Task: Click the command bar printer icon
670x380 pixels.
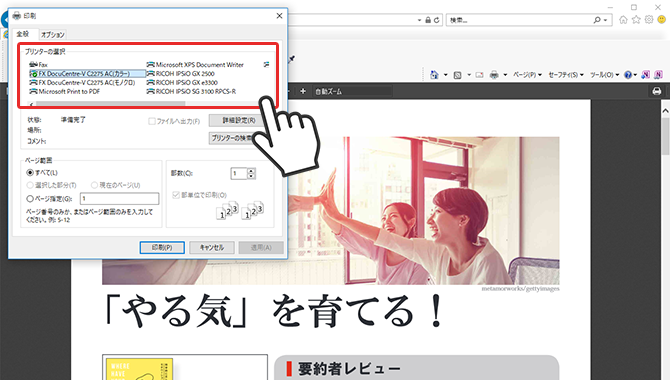Action: coord(494,75)
